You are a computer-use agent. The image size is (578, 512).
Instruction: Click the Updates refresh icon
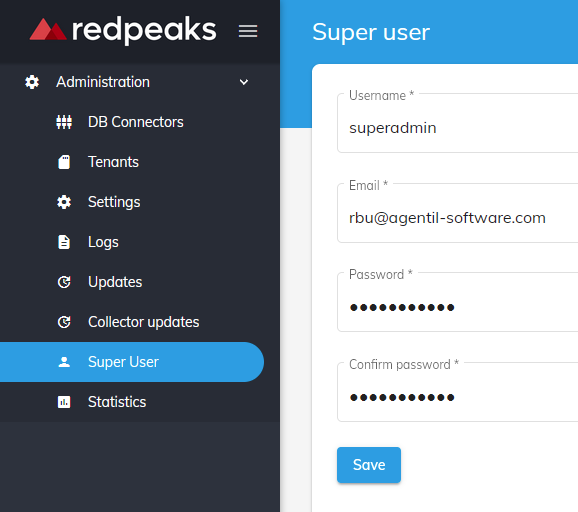[64, 282]
